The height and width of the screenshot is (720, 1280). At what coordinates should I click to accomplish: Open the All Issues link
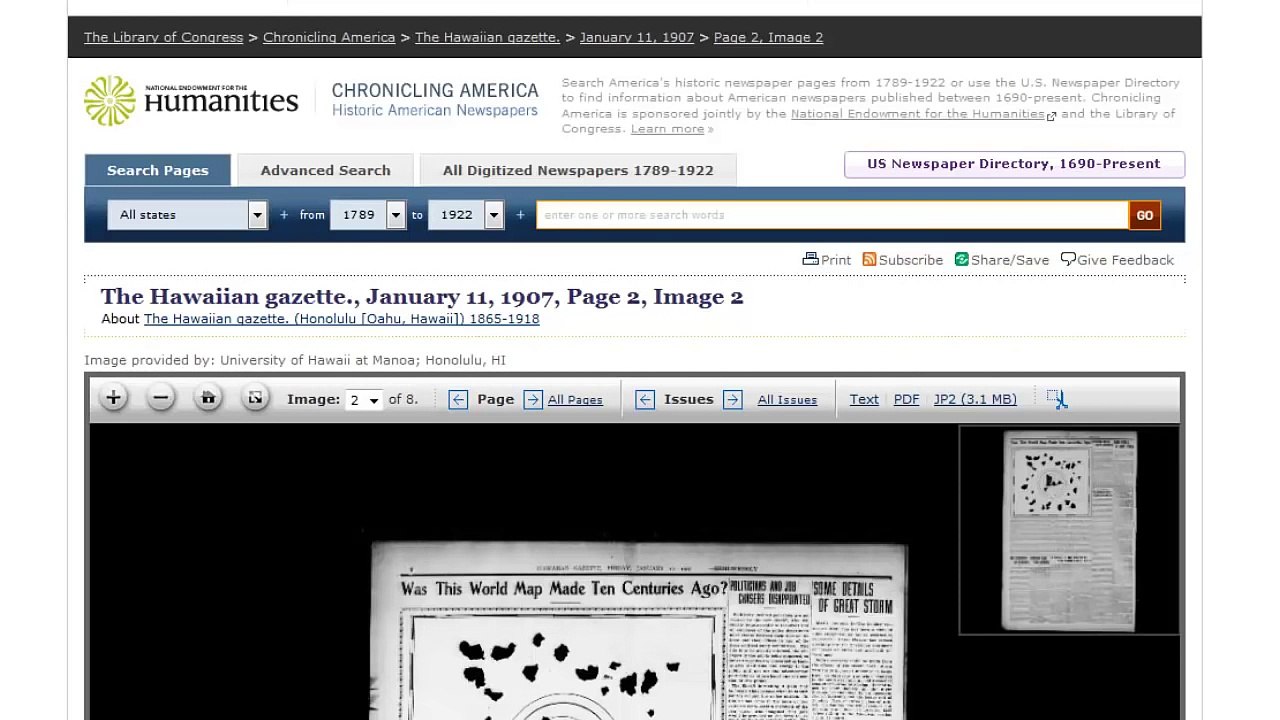[787, 400]
